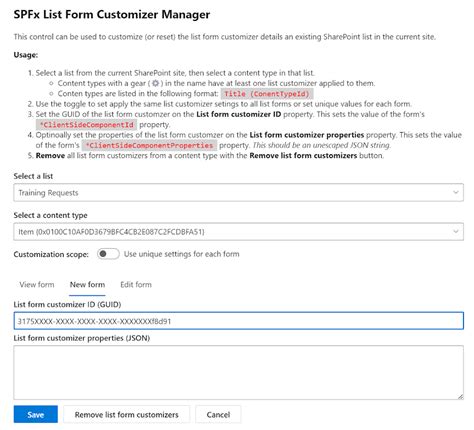Click the '*ClientSideComponentProperties' code text
Screen dimensions: 474x430
click(150, 145)
